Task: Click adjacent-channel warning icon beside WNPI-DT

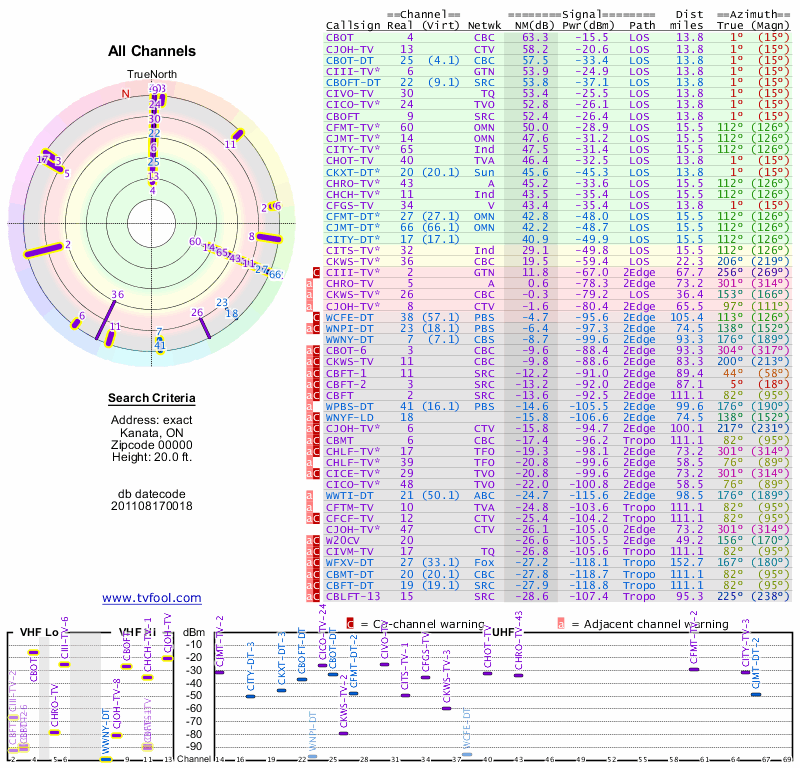Action: [310, 328]
